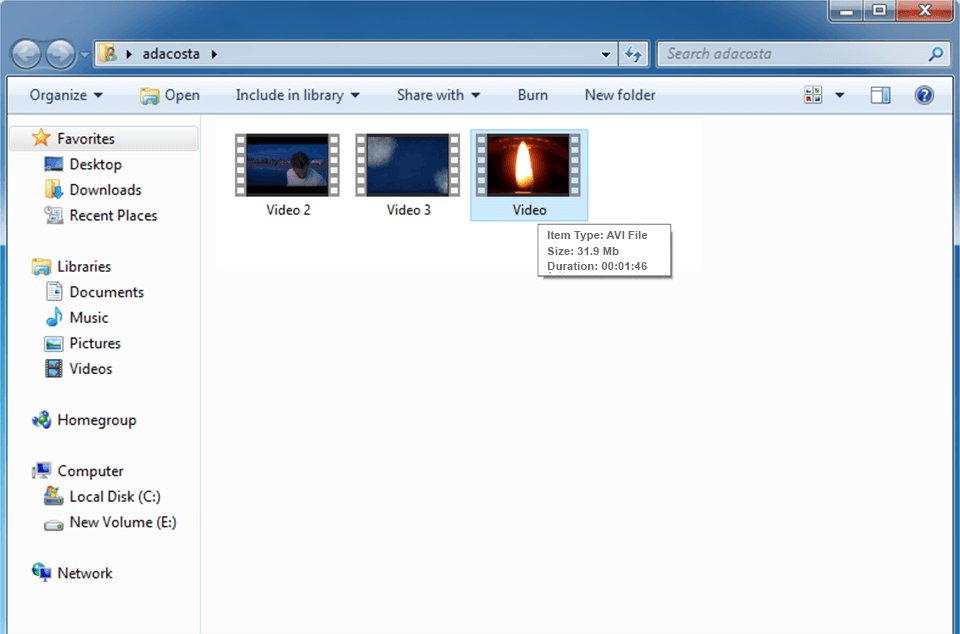The image size is (960, 634).
Task: Click the Libraries folder icon
Action: coord(41,267)
